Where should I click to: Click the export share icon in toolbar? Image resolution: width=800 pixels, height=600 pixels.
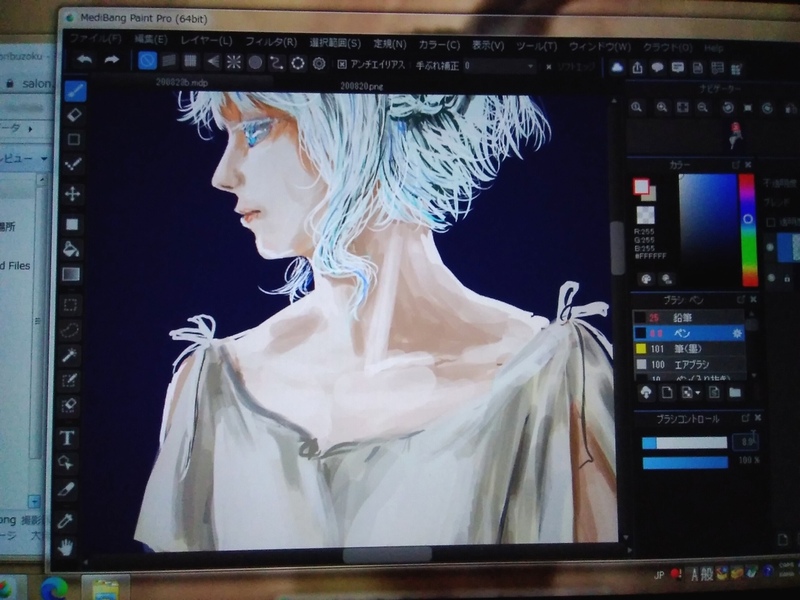point(637,68)
